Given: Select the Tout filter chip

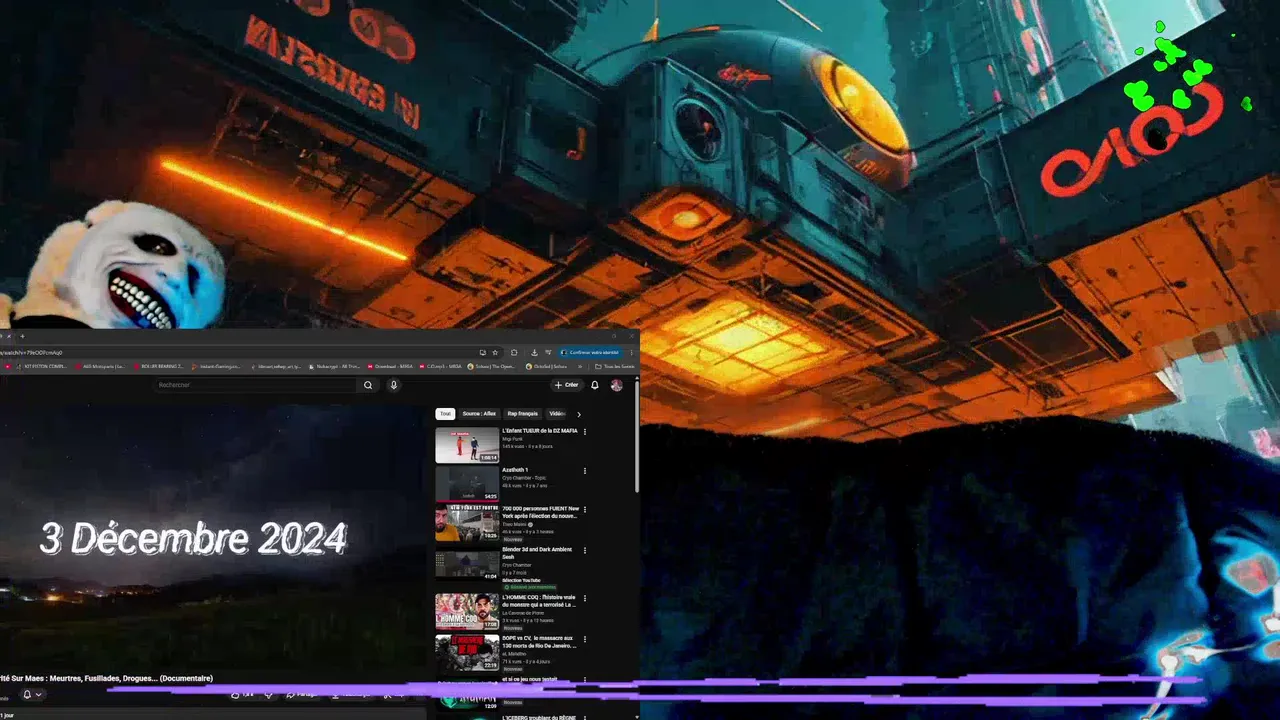Looking at the screenshot, I should pyautogui.click(x=445, y=414).
